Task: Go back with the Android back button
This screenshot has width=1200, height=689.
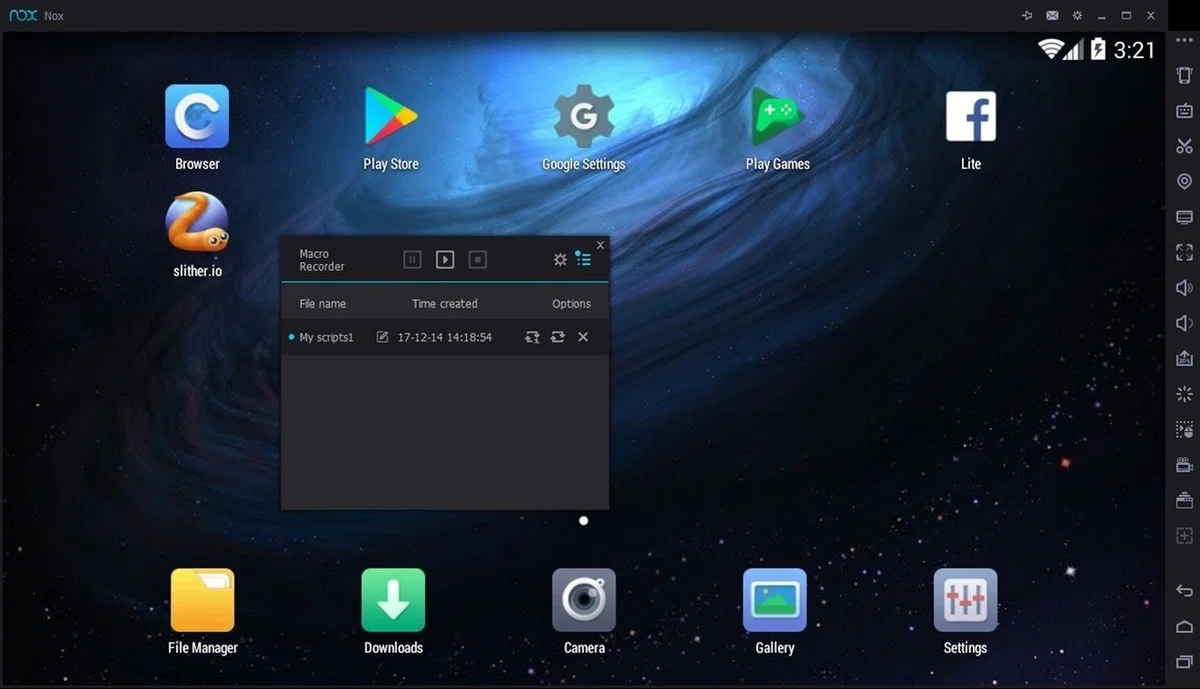Action: click(1184, 591)
